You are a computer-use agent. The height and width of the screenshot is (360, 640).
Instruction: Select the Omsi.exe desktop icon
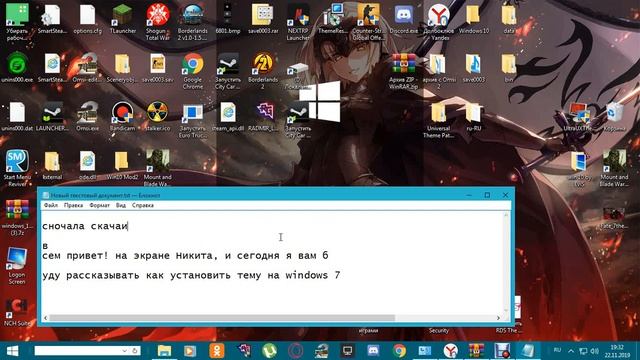tap(87, 116)
